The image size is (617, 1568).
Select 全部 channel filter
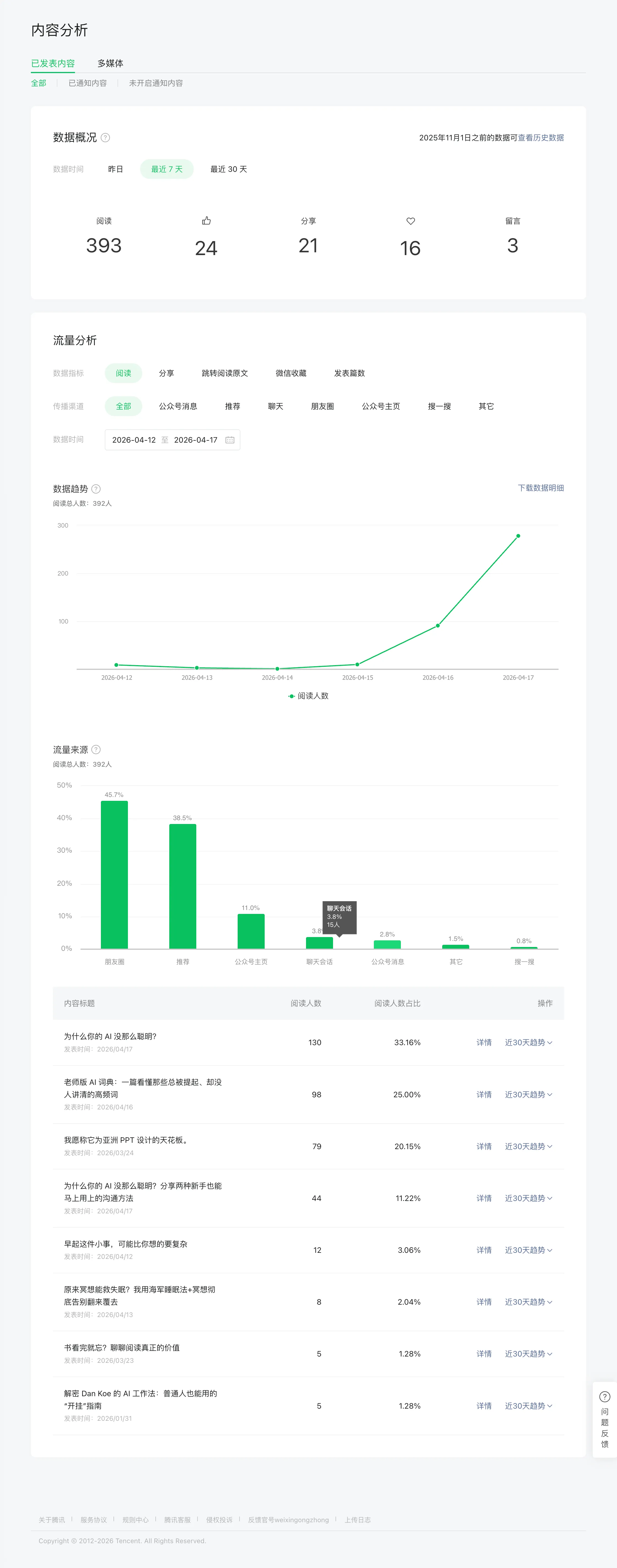[x=124, y=406]
